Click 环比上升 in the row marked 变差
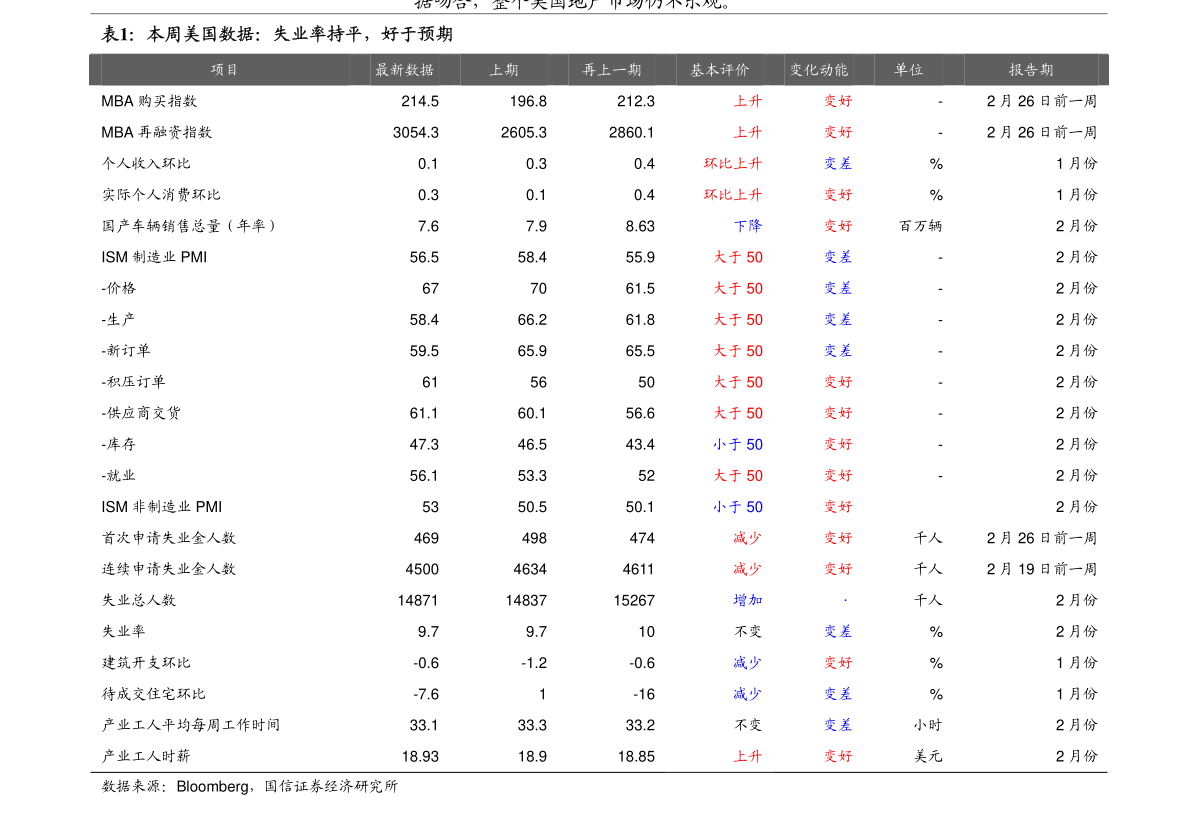This screenshot has width=1191, height=815. [732, 163]
